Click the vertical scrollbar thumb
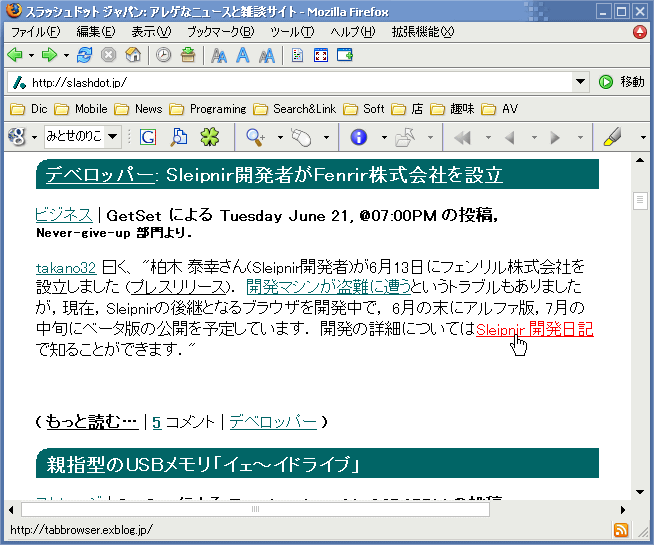Screen dimensions: 654x545 click(640, 201)
